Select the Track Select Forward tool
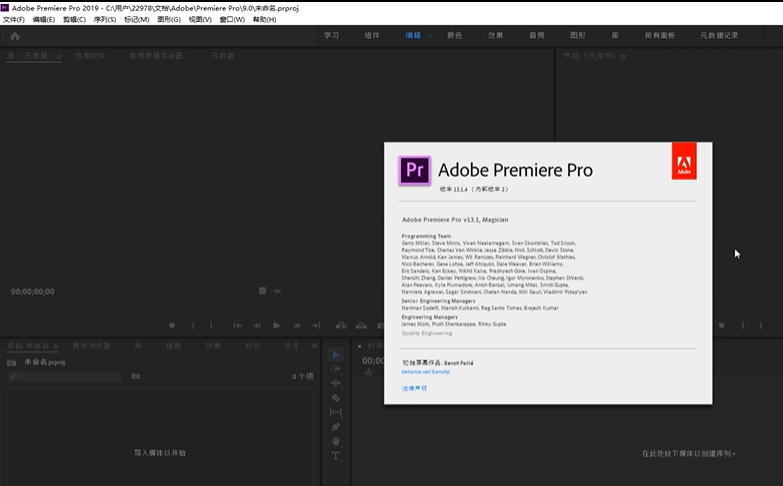This screenshot has width=783, height=486. point(336,369)
